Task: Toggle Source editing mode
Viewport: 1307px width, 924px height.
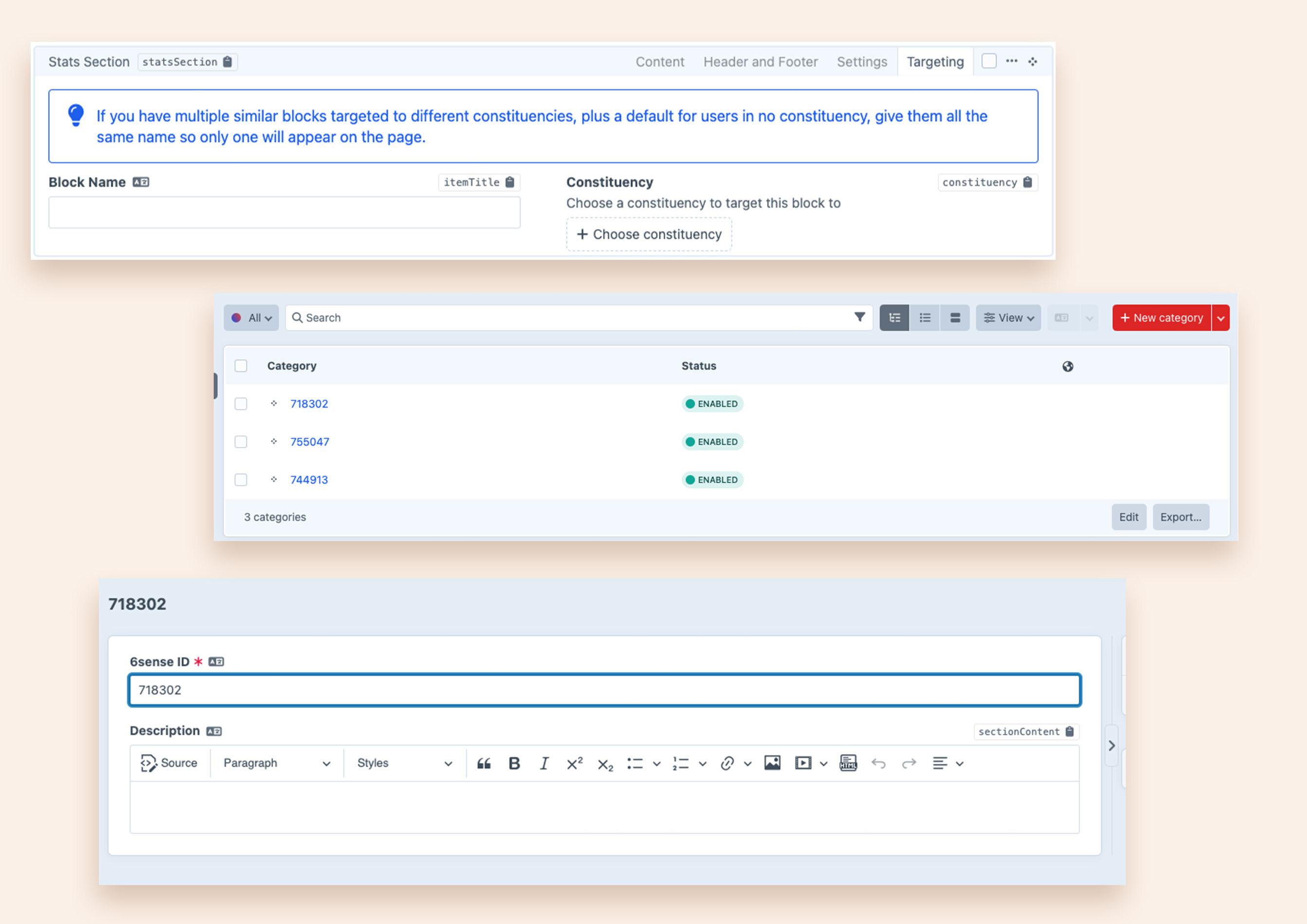Action: (x=169, y=763)
